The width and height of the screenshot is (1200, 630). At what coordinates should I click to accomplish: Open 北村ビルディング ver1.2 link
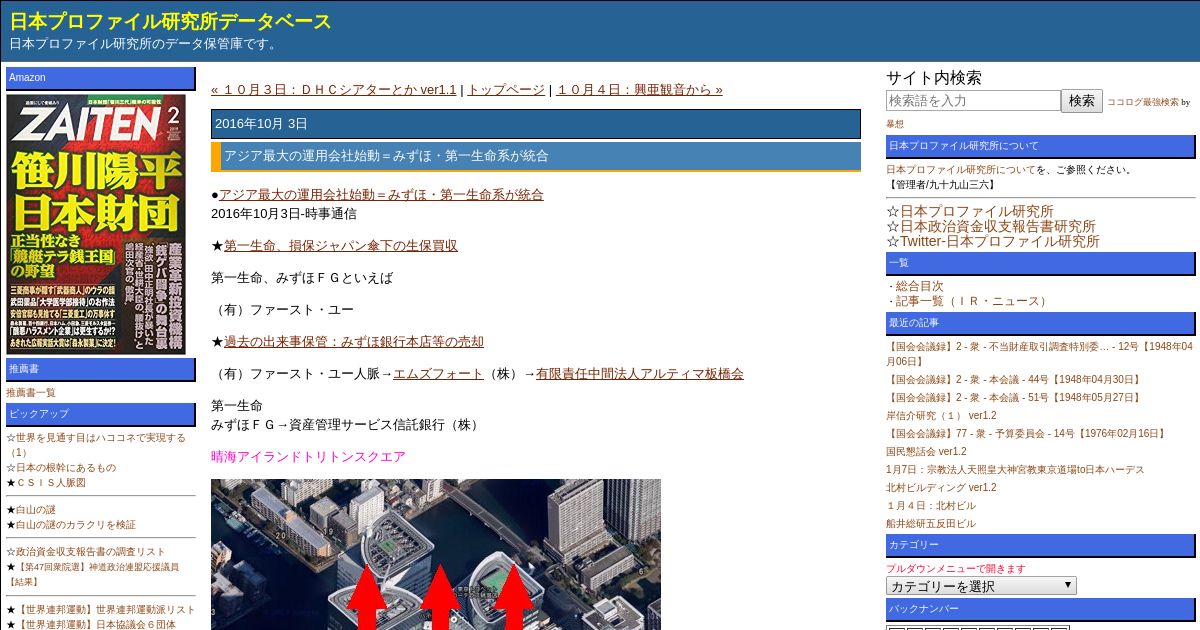(941, 488)
